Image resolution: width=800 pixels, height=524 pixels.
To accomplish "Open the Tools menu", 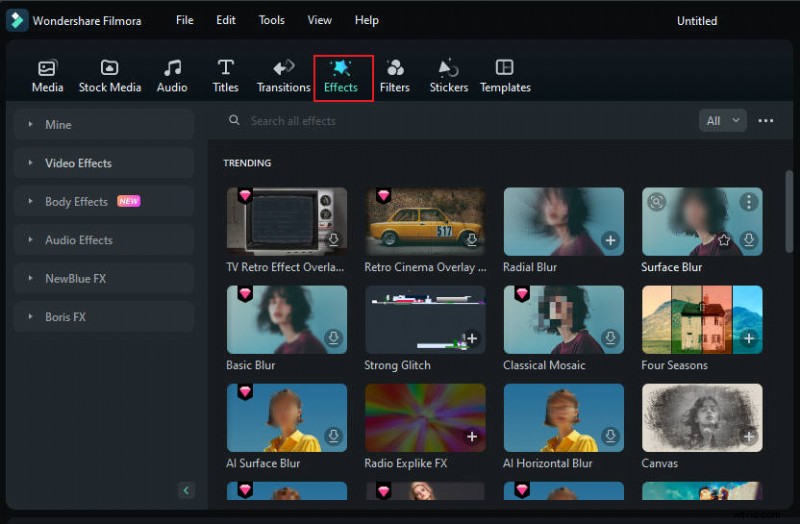I will (x=271, y=20).
